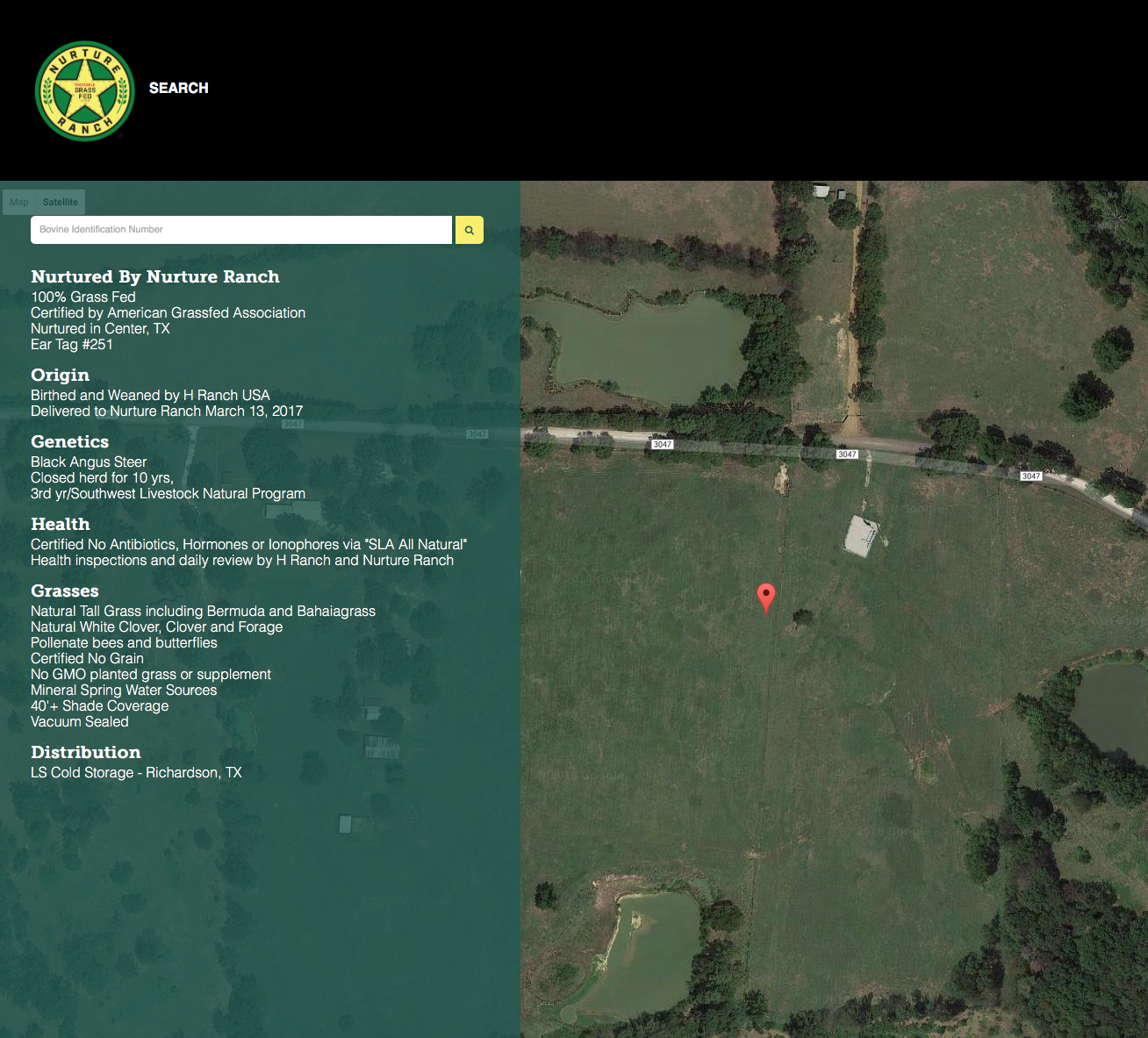The width and height of the screenshot is (1148, 1038).
Task: Click 'LS Cold Storage - Richardson, TX'
Action: (x=136, y=773)
